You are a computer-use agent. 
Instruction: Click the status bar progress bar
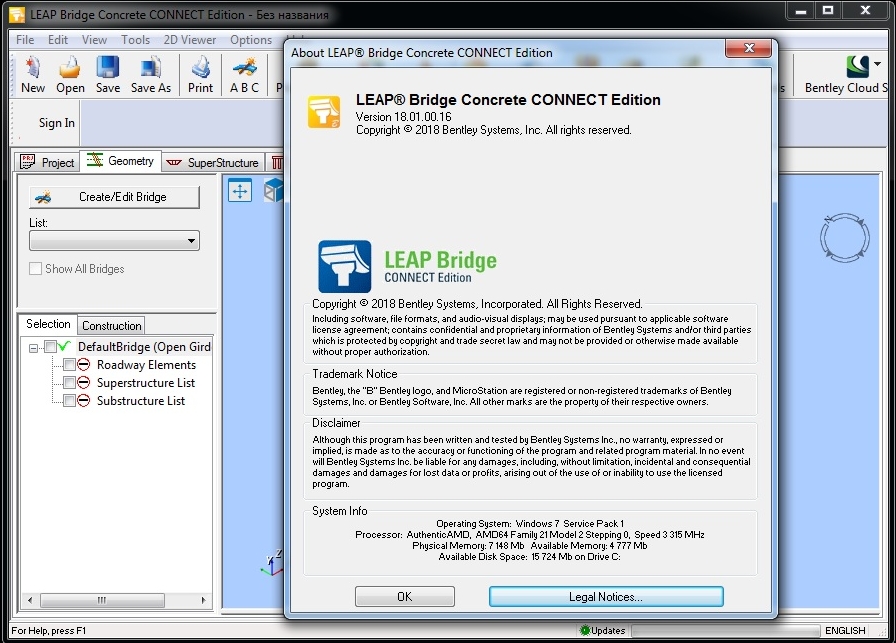(725, 630)
